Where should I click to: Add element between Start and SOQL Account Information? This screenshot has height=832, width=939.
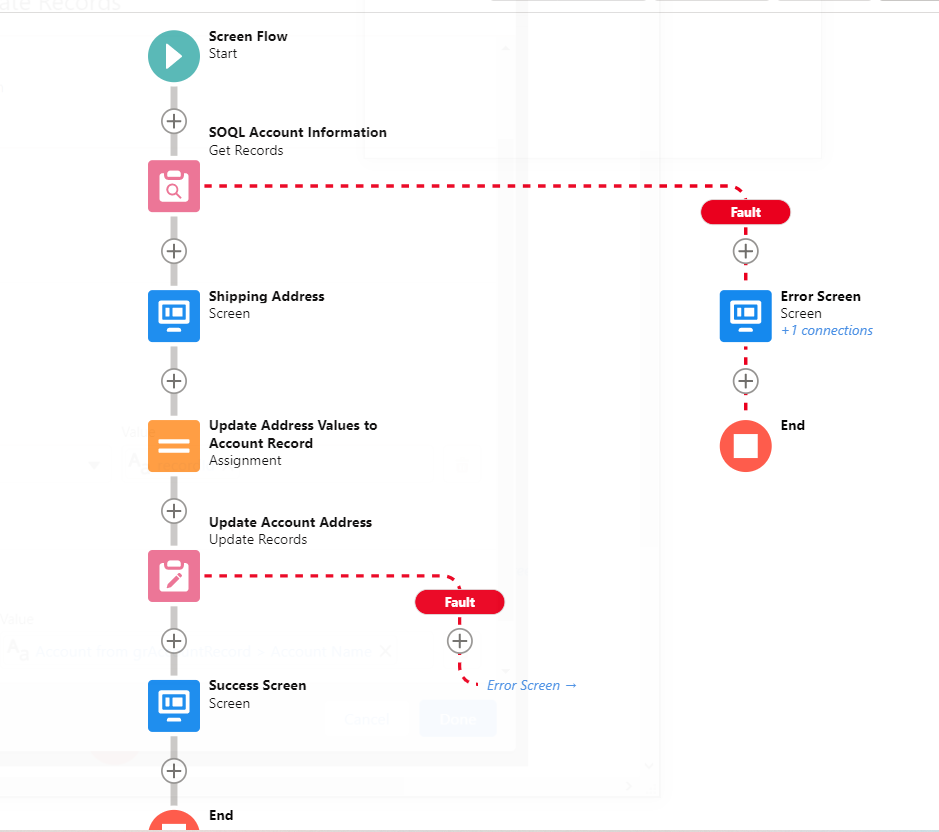[174, 121]
